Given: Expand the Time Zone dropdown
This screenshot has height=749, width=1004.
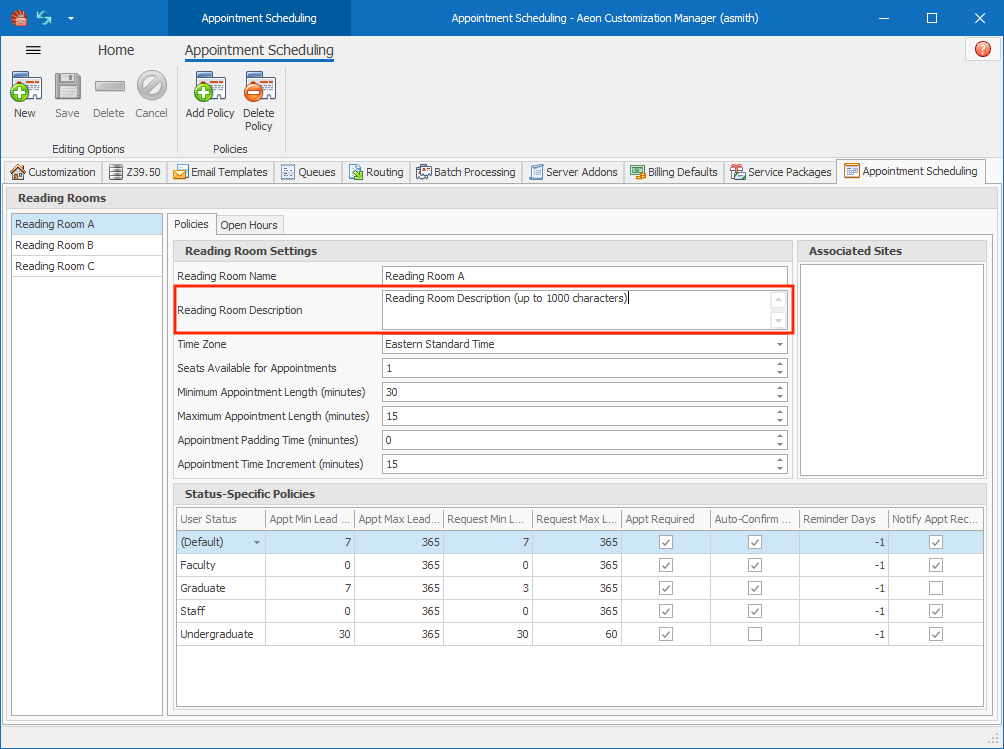Looking at the screenshot, I should (x=779, y=344).
